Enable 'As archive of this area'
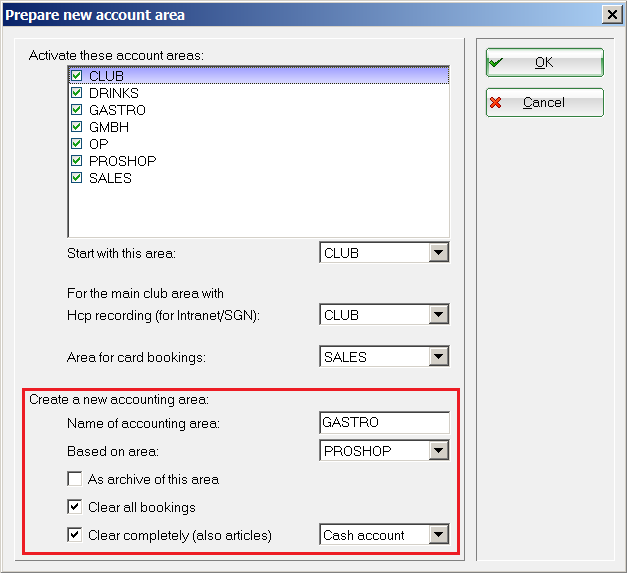The height and width of the screenshot is (573, 627). [x=75, y=479]
